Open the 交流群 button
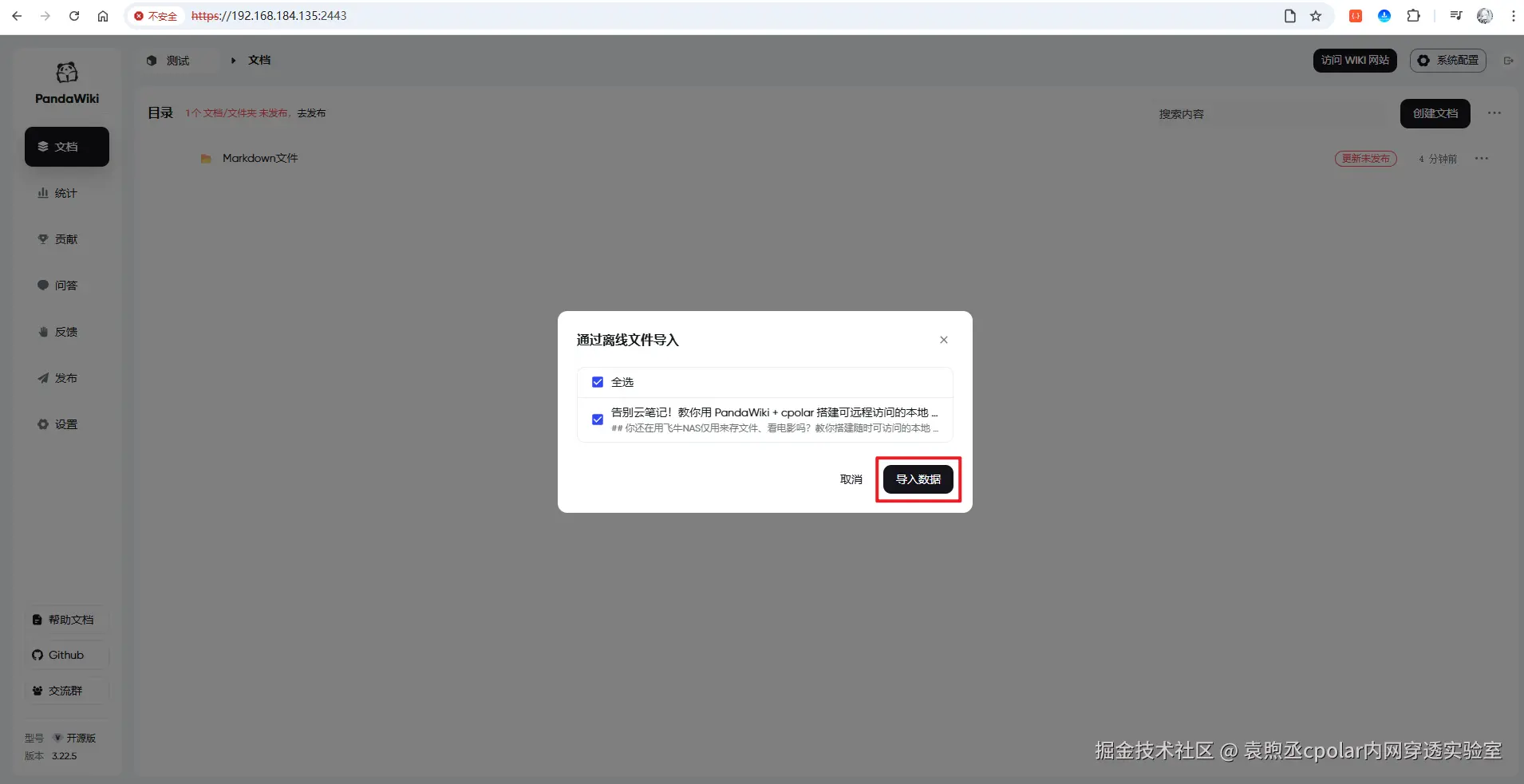This screenshot has height=784, width=1524. pyautogui.click(x=67, y=691)
